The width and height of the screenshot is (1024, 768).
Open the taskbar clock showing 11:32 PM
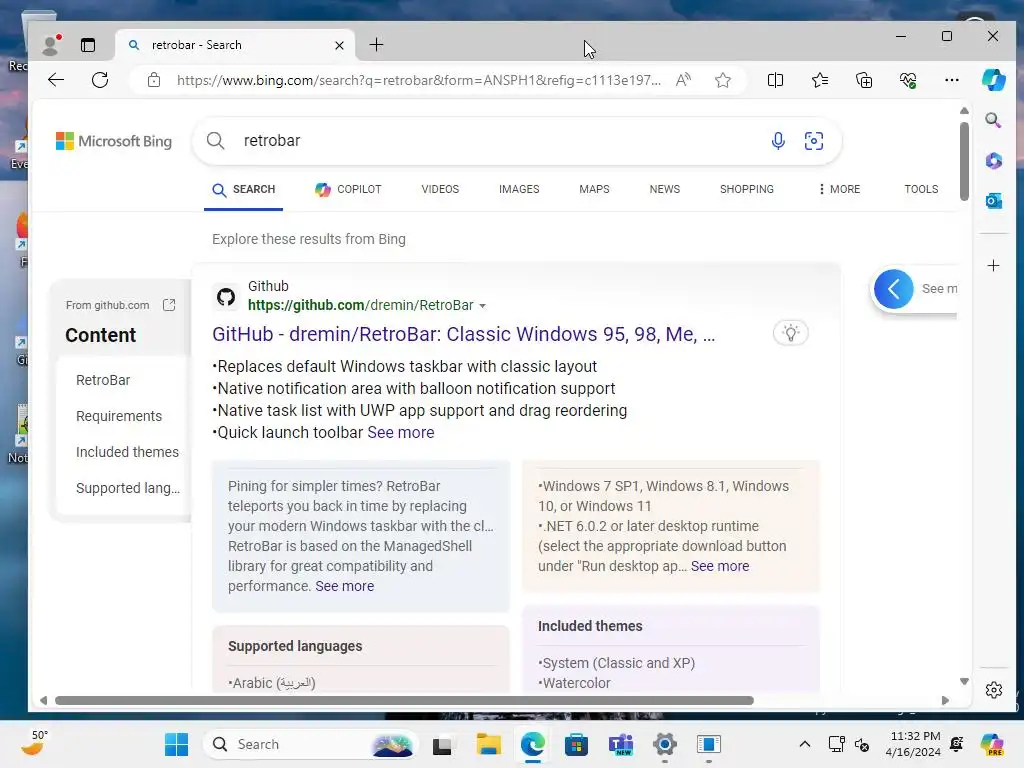(x=913, y=744)
